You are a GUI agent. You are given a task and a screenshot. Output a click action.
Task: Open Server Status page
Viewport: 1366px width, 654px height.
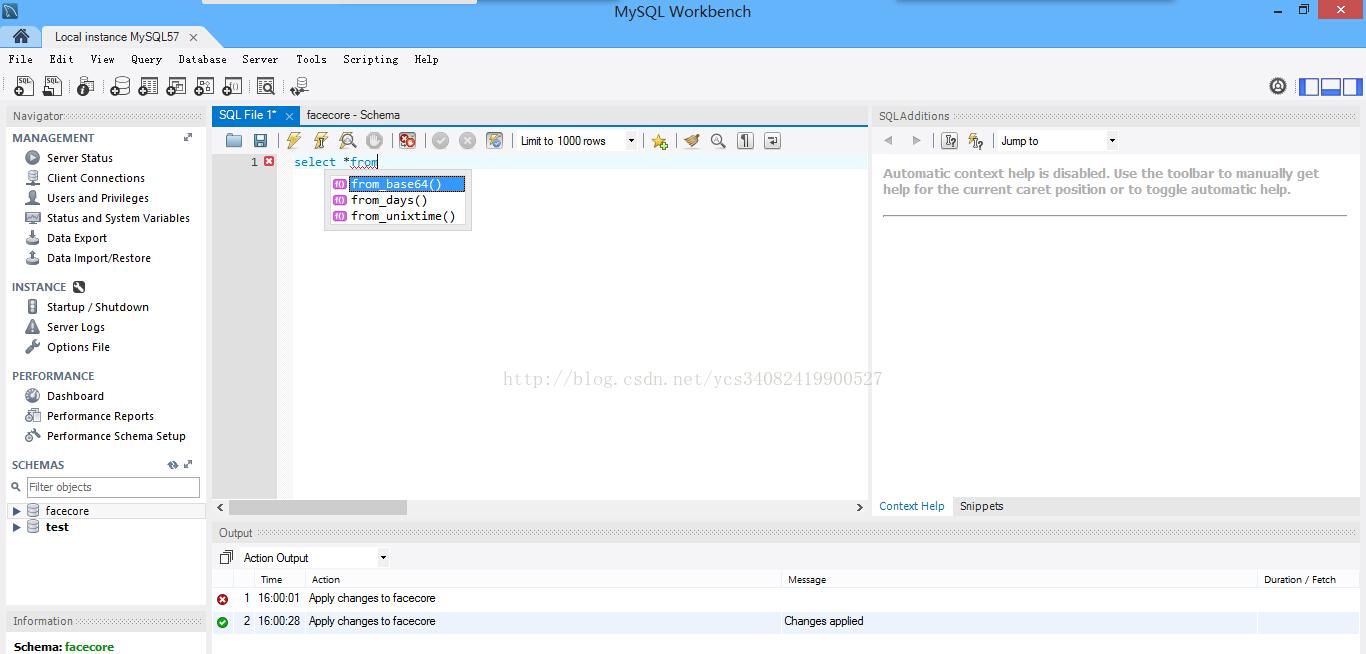pyautogui.click(x=80, y=158)
